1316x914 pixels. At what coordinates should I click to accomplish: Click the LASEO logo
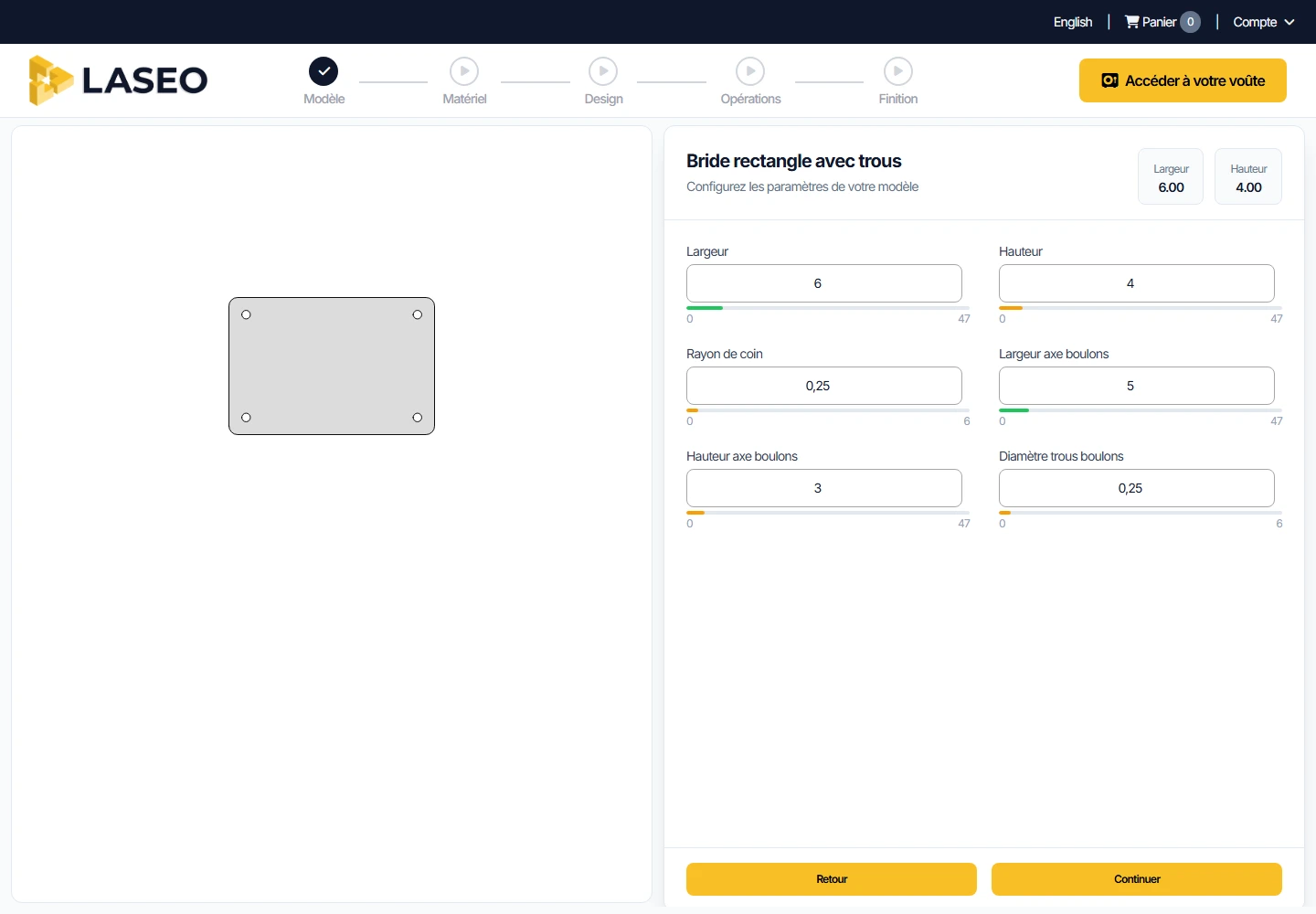point(118,80)
